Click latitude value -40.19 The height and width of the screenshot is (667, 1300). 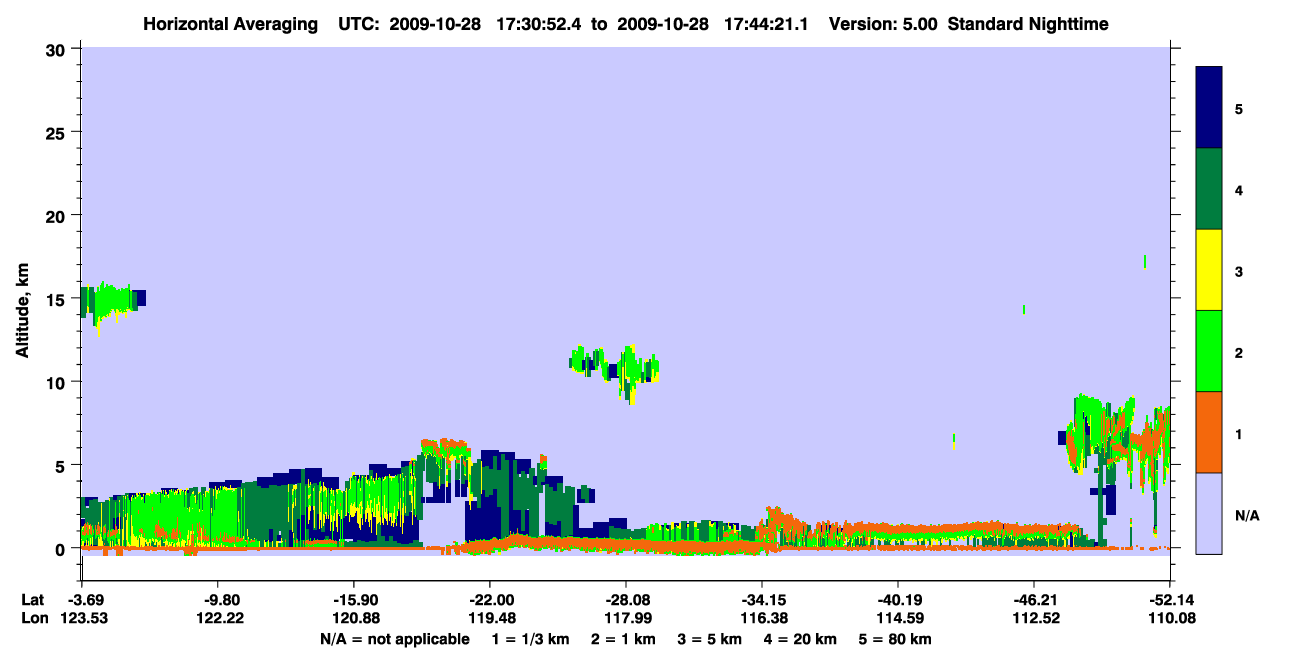[x=898, y=600]
